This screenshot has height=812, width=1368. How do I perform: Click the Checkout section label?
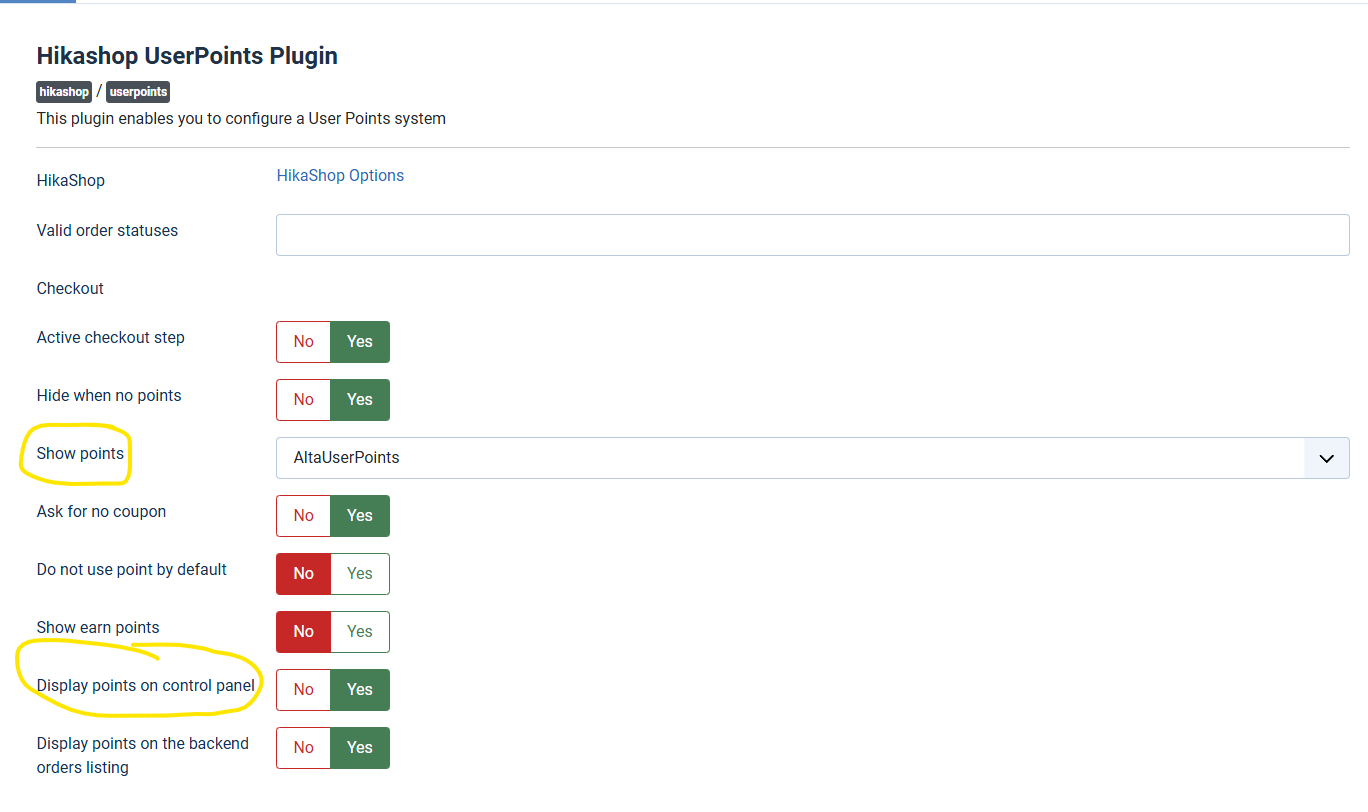[70, 288]
